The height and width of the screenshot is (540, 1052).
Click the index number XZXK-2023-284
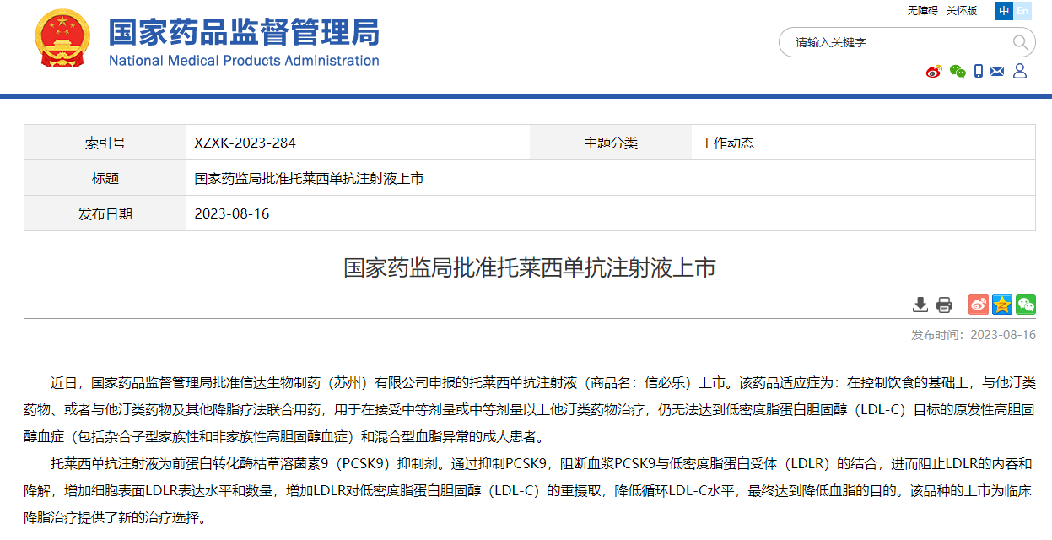[x=245, y=143]
